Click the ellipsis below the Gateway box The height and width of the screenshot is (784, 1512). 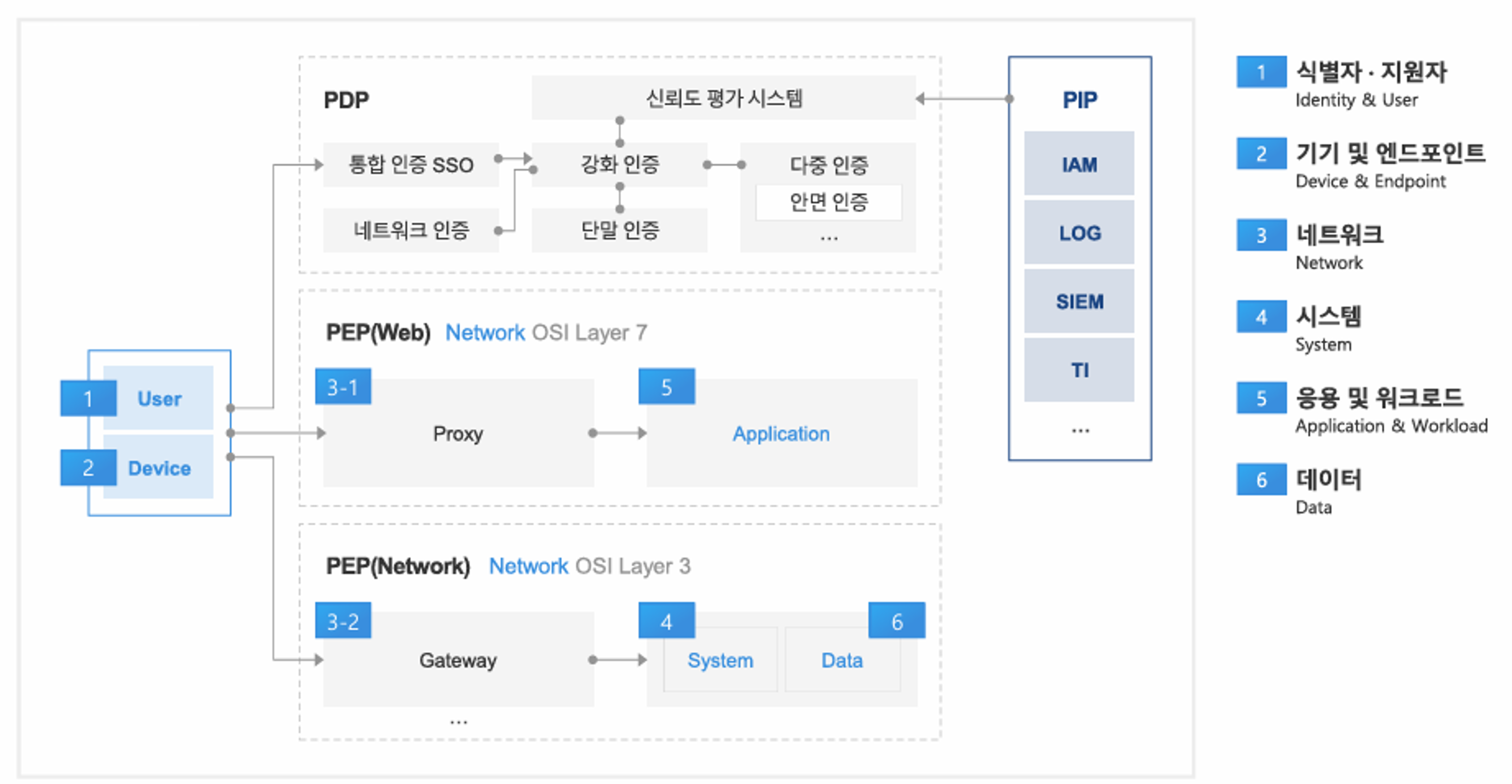pos(458,722)
